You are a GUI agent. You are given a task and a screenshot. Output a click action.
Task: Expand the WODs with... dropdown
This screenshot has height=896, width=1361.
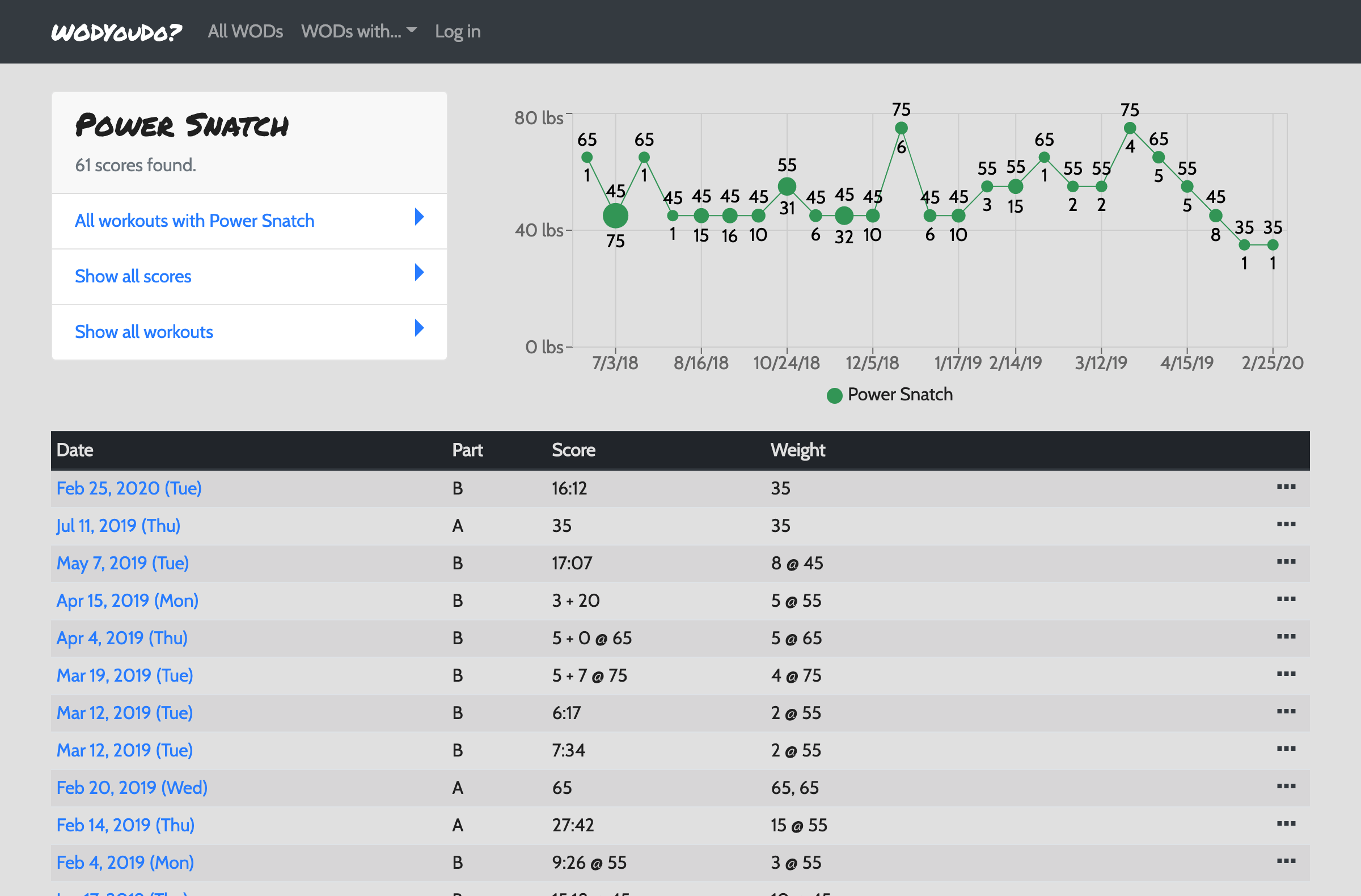tap(358, 31)
